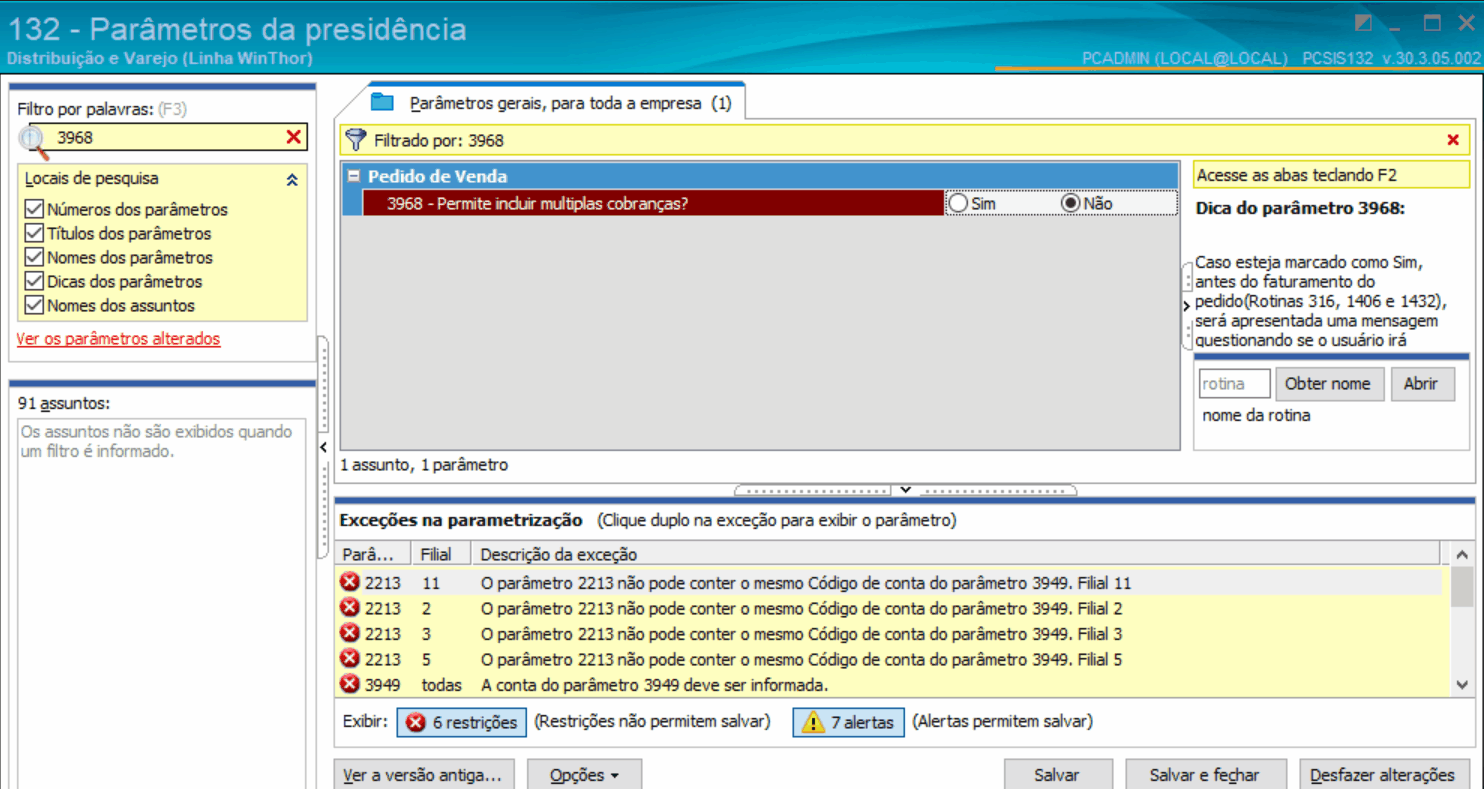The height and width of the screenshot is (789, 1484).
Task: Click the layout toggle icon in title bar
Action: [1363, 23]
